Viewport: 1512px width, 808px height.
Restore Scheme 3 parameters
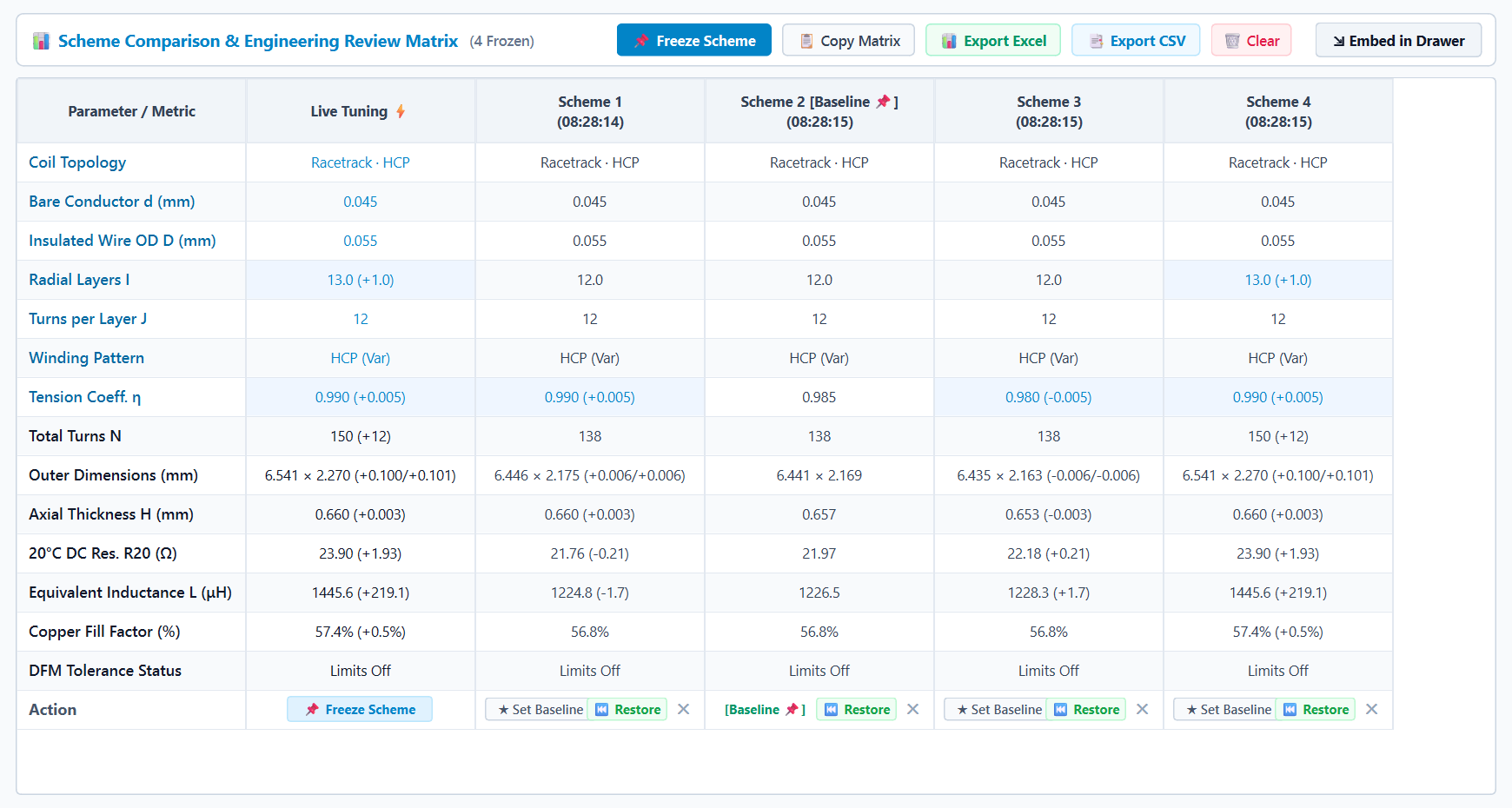click(x=1086, y=709)
